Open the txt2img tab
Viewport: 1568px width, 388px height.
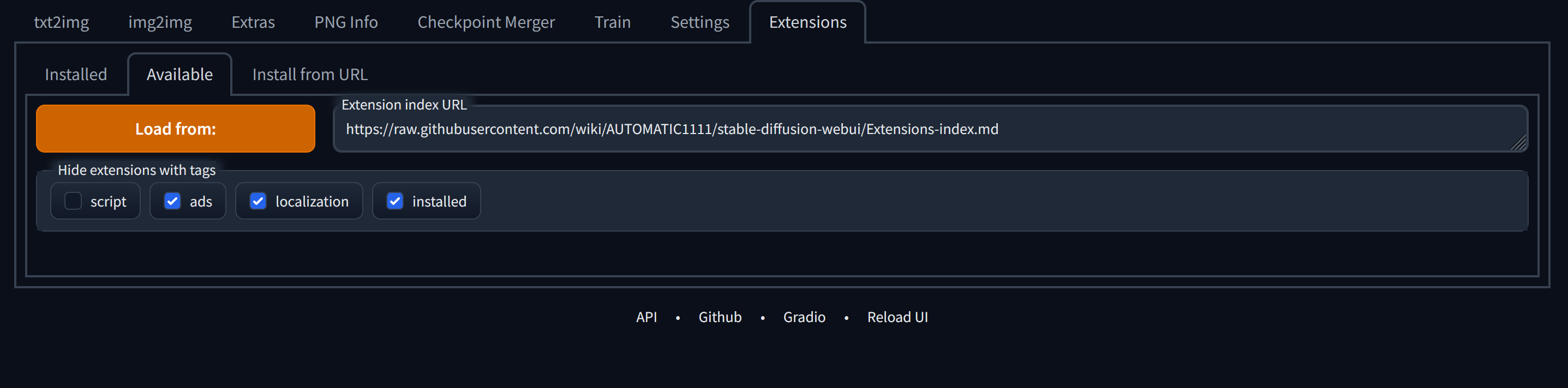[x=62, y=22]
